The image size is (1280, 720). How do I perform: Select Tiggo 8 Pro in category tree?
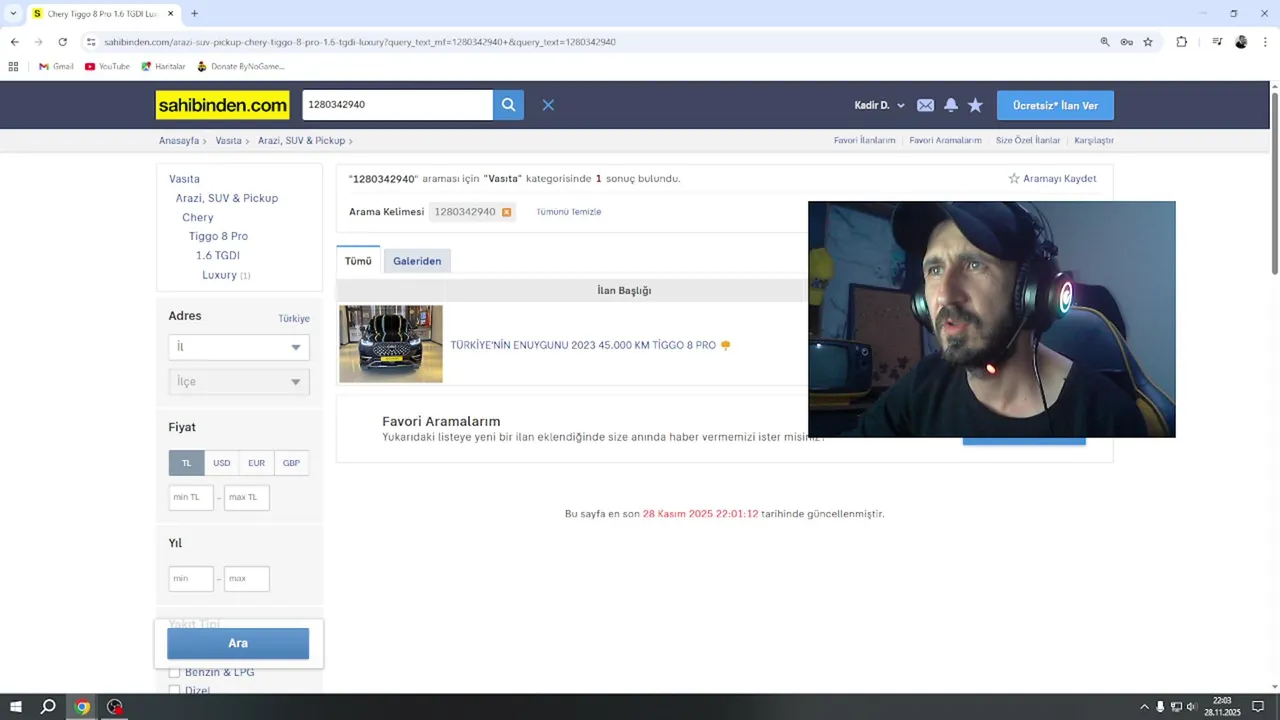pyautogui.click(x=218, y=236)
